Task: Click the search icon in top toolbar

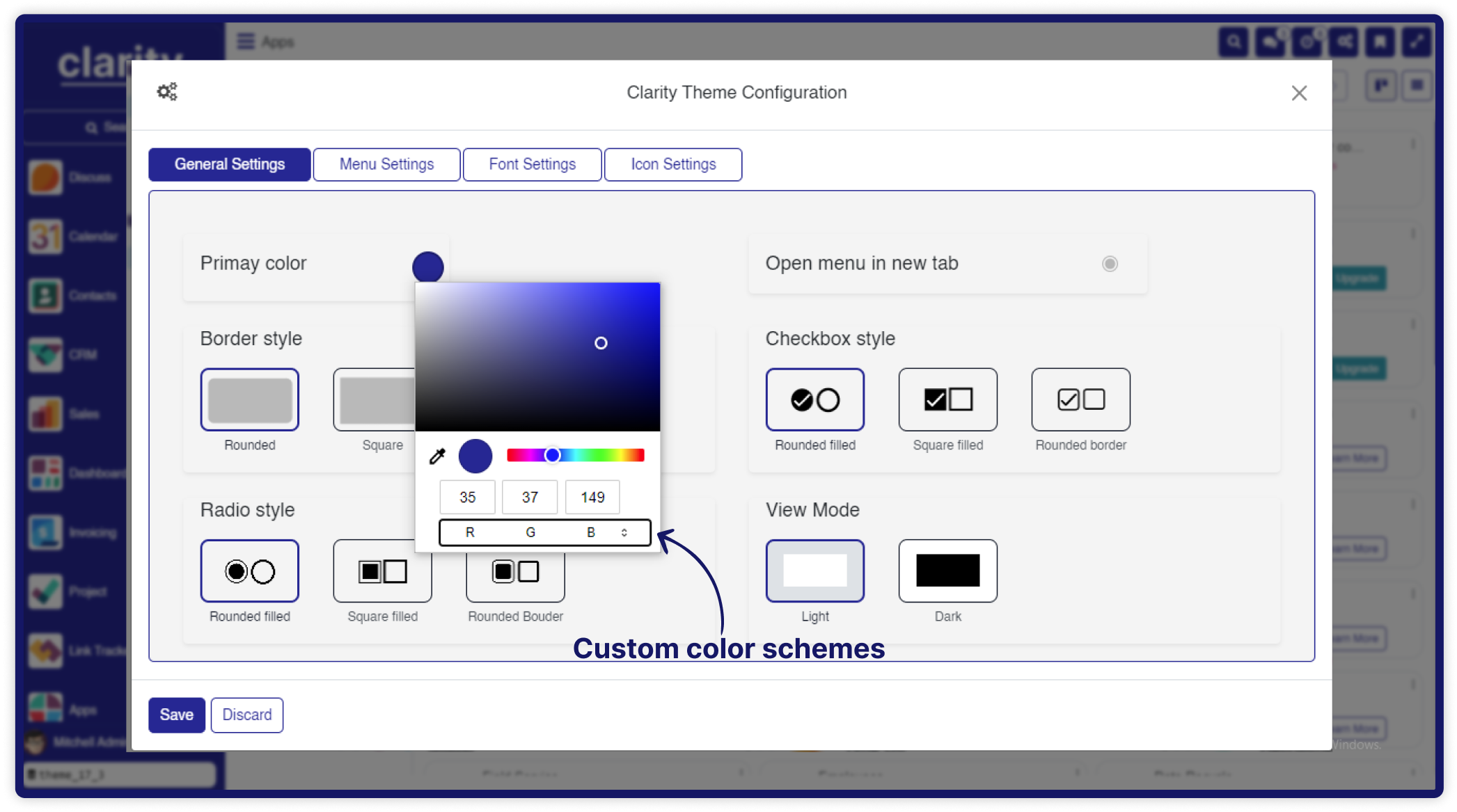Action: pos(1234,42)
